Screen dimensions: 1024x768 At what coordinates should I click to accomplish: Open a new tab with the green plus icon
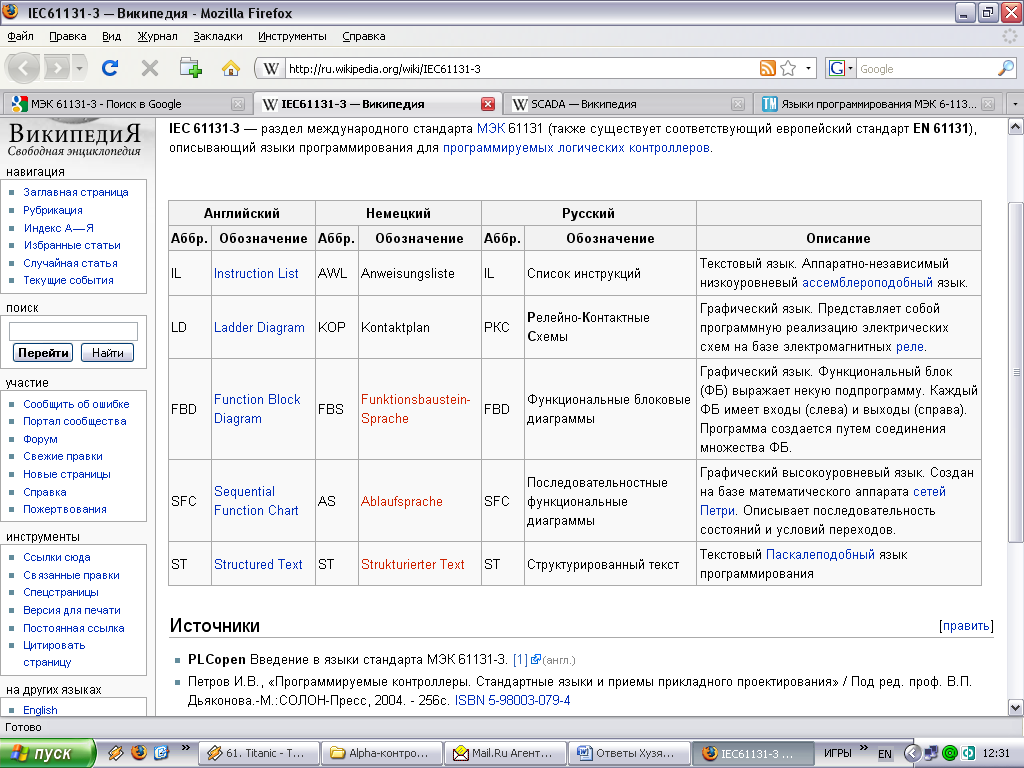[191, 68]
